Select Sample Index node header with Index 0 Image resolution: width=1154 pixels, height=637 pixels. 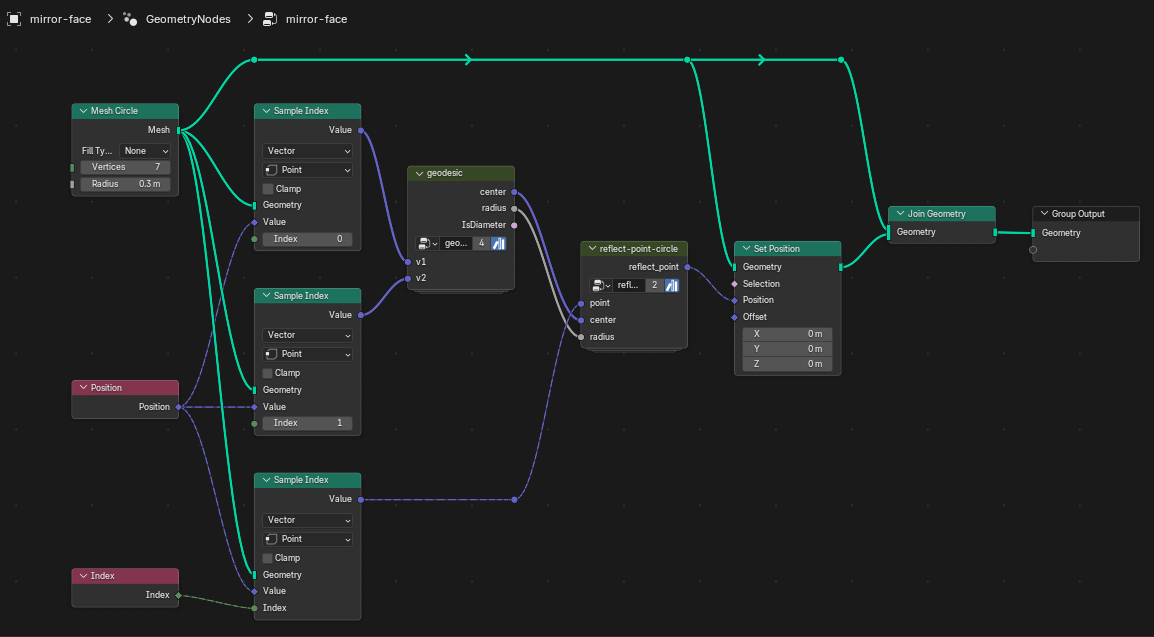click(x=308, y=111)
